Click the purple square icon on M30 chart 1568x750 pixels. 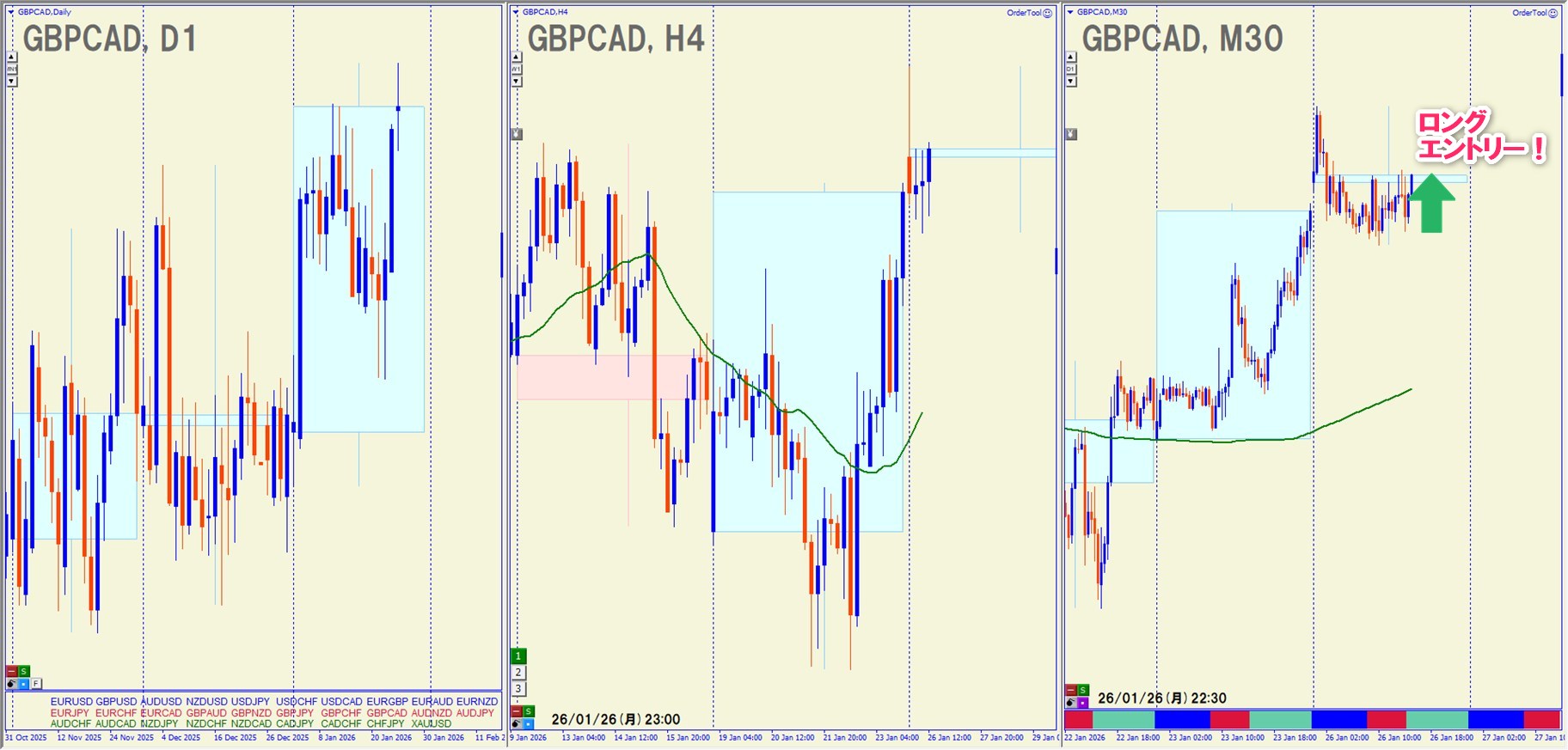tap(1082, 703)
